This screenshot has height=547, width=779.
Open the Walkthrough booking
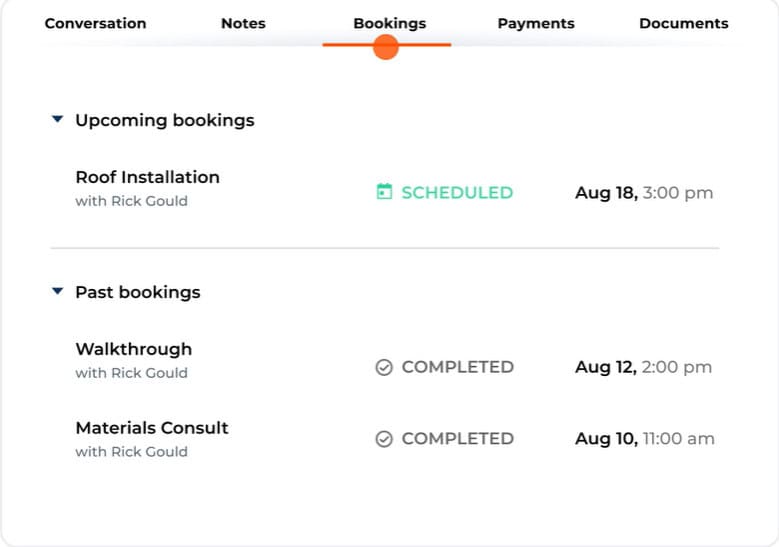tap(133, 349)
